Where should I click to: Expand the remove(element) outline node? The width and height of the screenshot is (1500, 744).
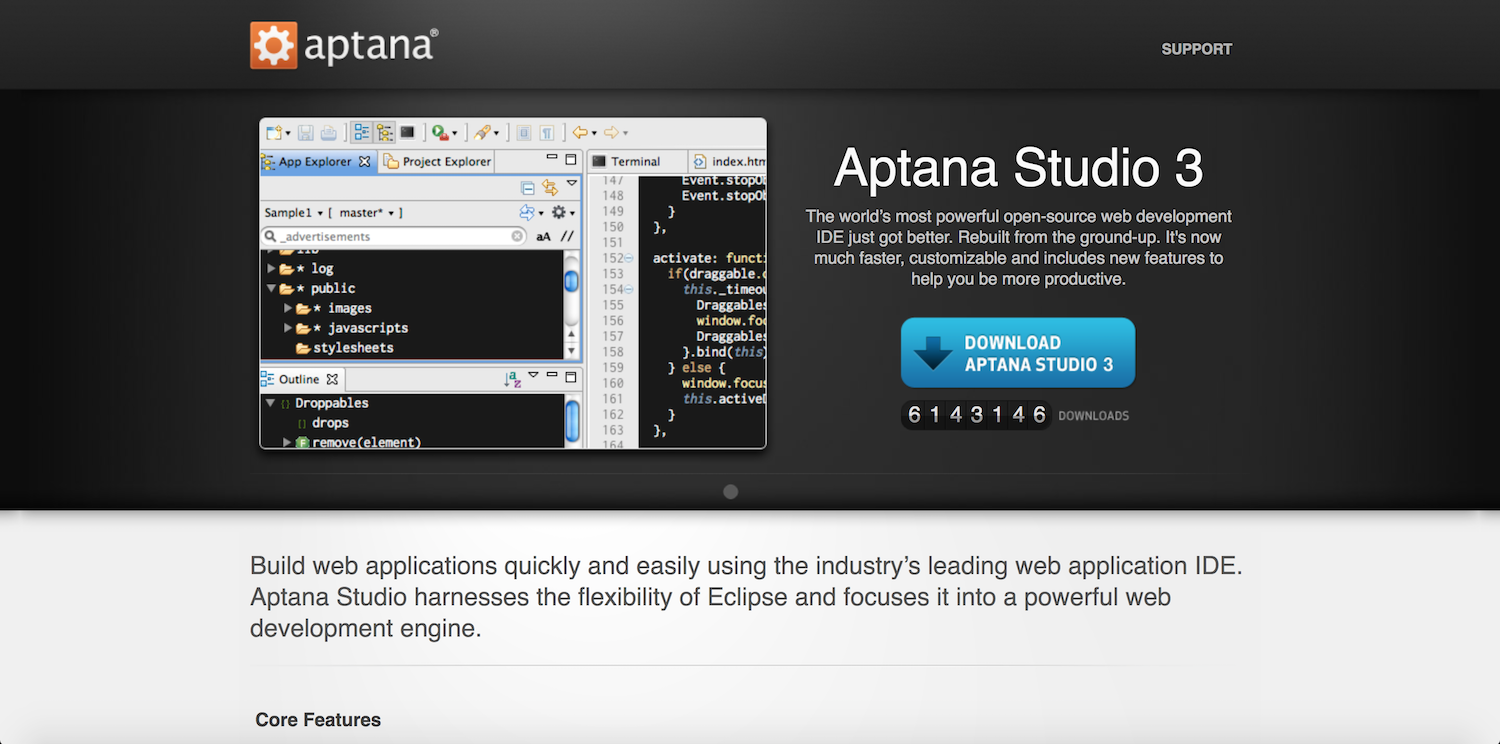287,442
